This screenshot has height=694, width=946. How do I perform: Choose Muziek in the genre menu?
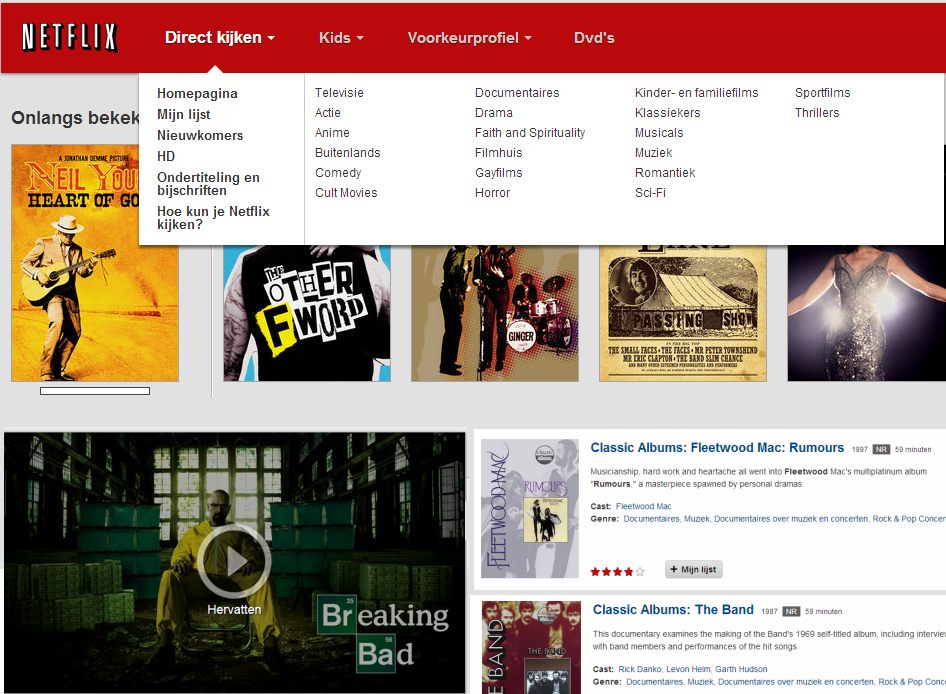click(653, 153)
